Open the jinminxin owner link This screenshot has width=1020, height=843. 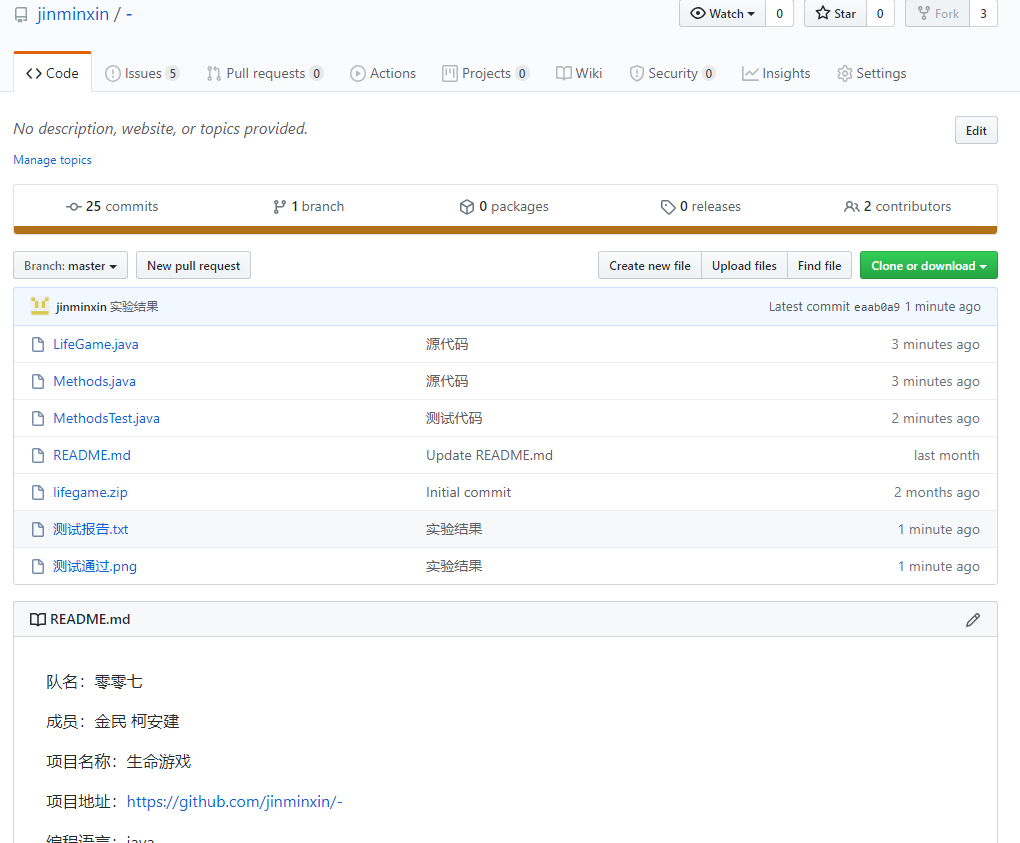(73, 14)
